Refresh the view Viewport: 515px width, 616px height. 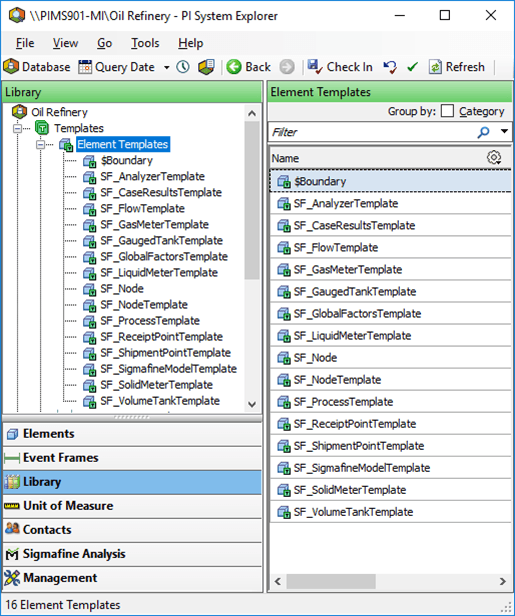tap(456, 67)
